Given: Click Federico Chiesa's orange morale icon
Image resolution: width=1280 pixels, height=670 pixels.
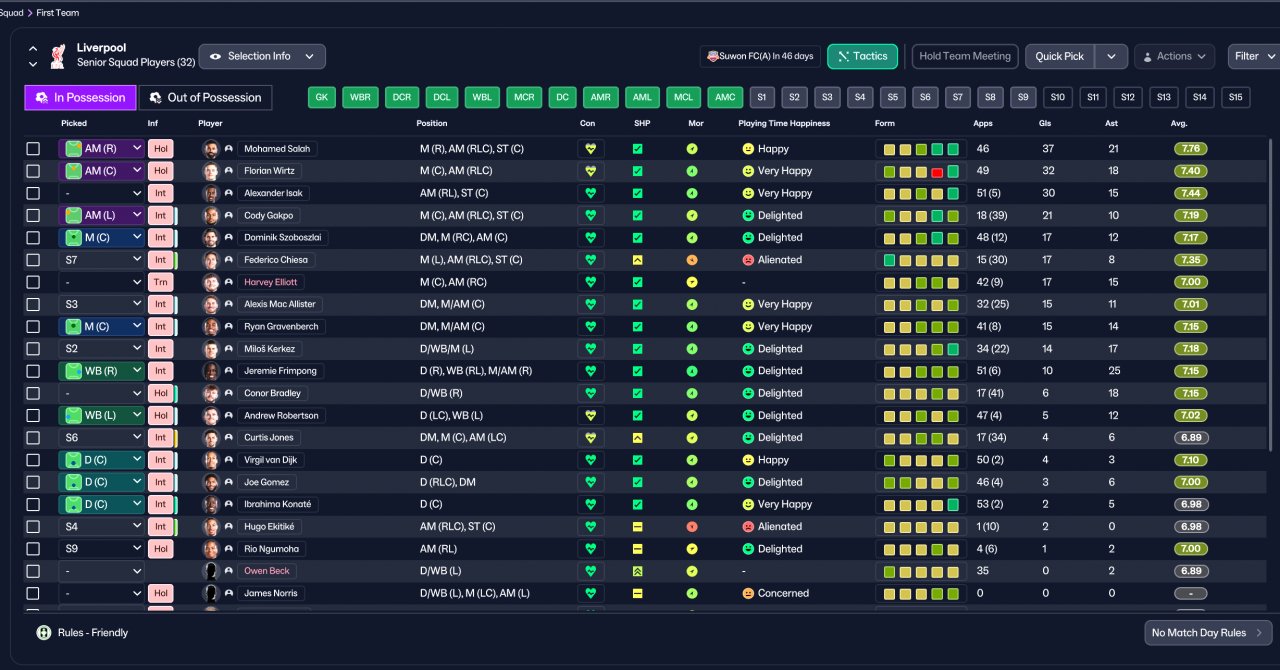Looking at the screenshot, I should 692,260.
